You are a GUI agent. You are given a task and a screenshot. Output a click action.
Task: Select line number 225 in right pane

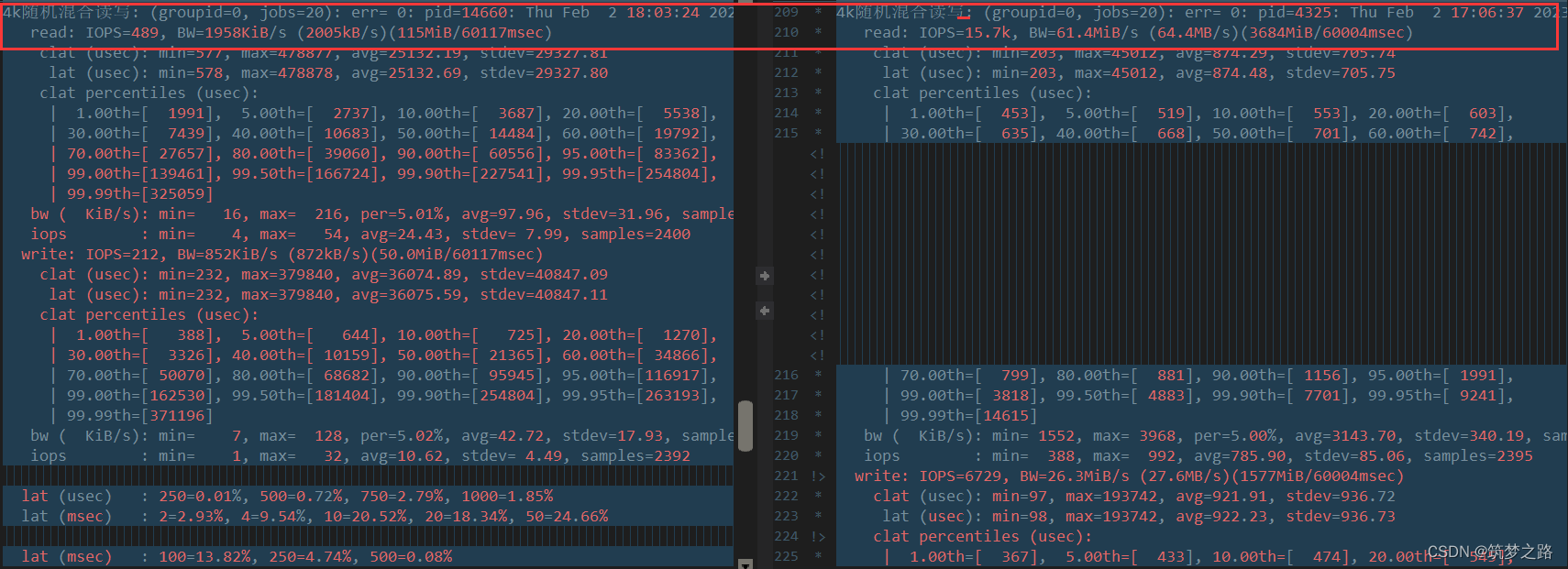786,556
